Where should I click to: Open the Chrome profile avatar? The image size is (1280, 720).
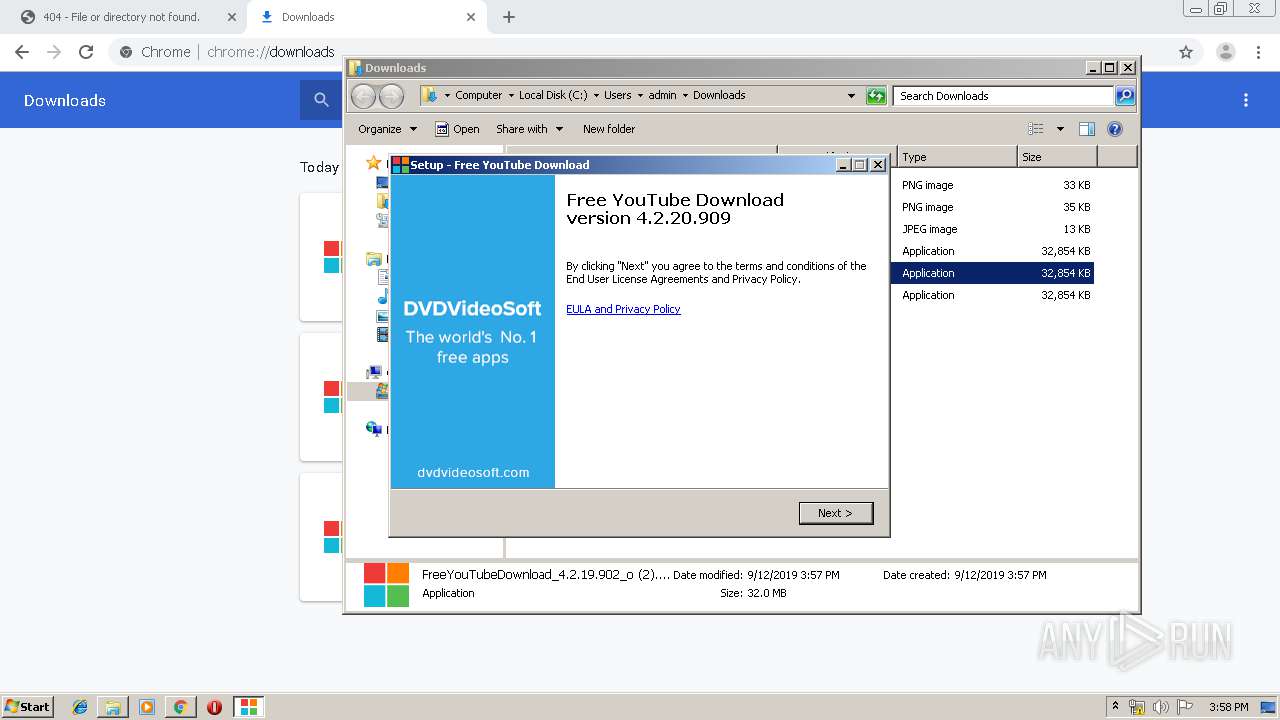(x=1225, y=52)
